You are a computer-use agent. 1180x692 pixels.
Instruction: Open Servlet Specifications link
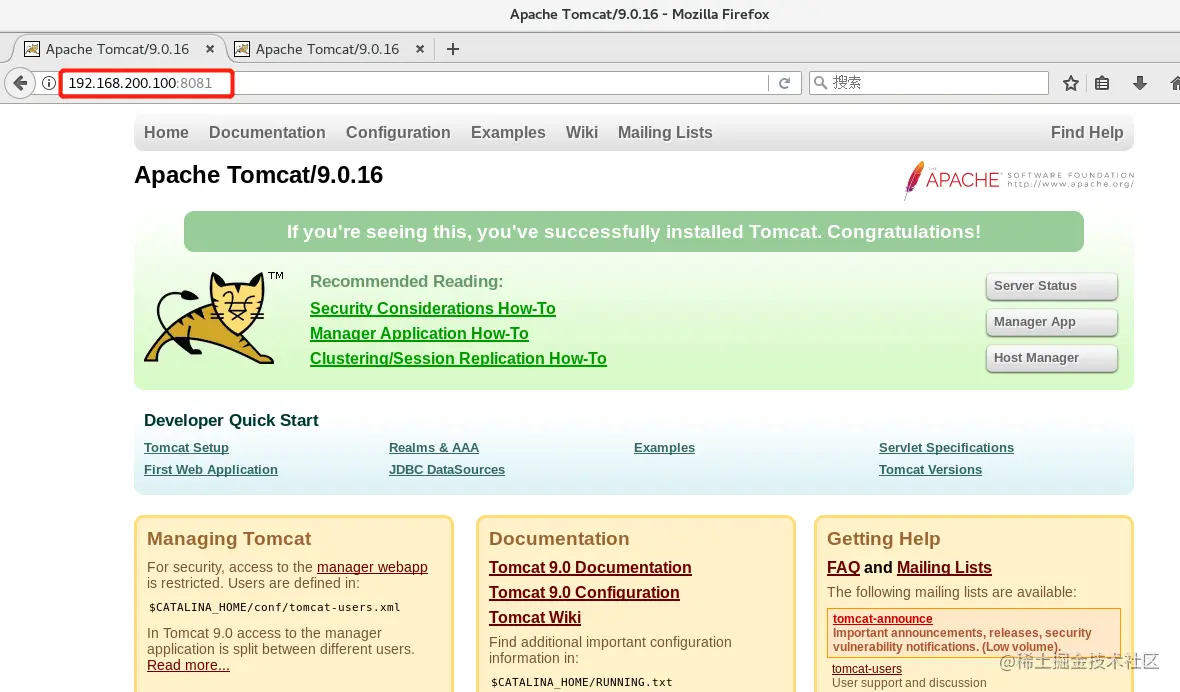point(947,448)
